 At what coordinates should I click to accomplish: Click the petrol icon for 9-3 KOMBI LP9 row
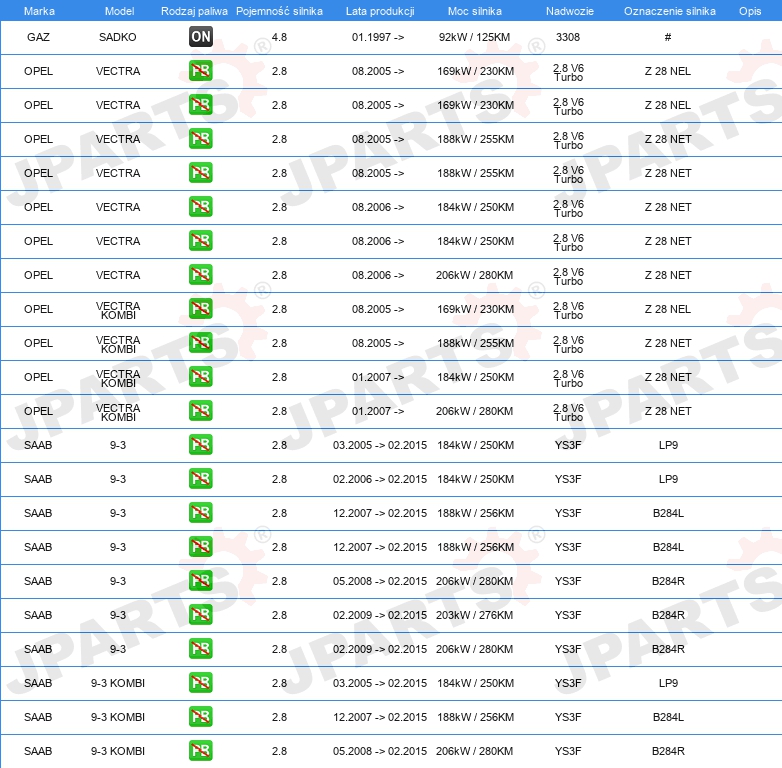coord(200,683)
